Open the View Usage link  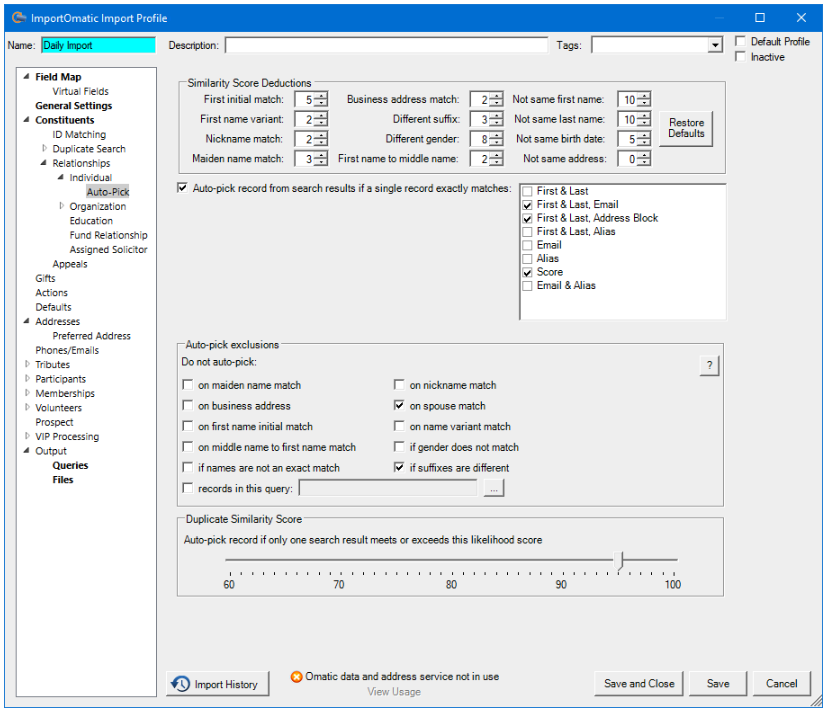tap(394, 691)
